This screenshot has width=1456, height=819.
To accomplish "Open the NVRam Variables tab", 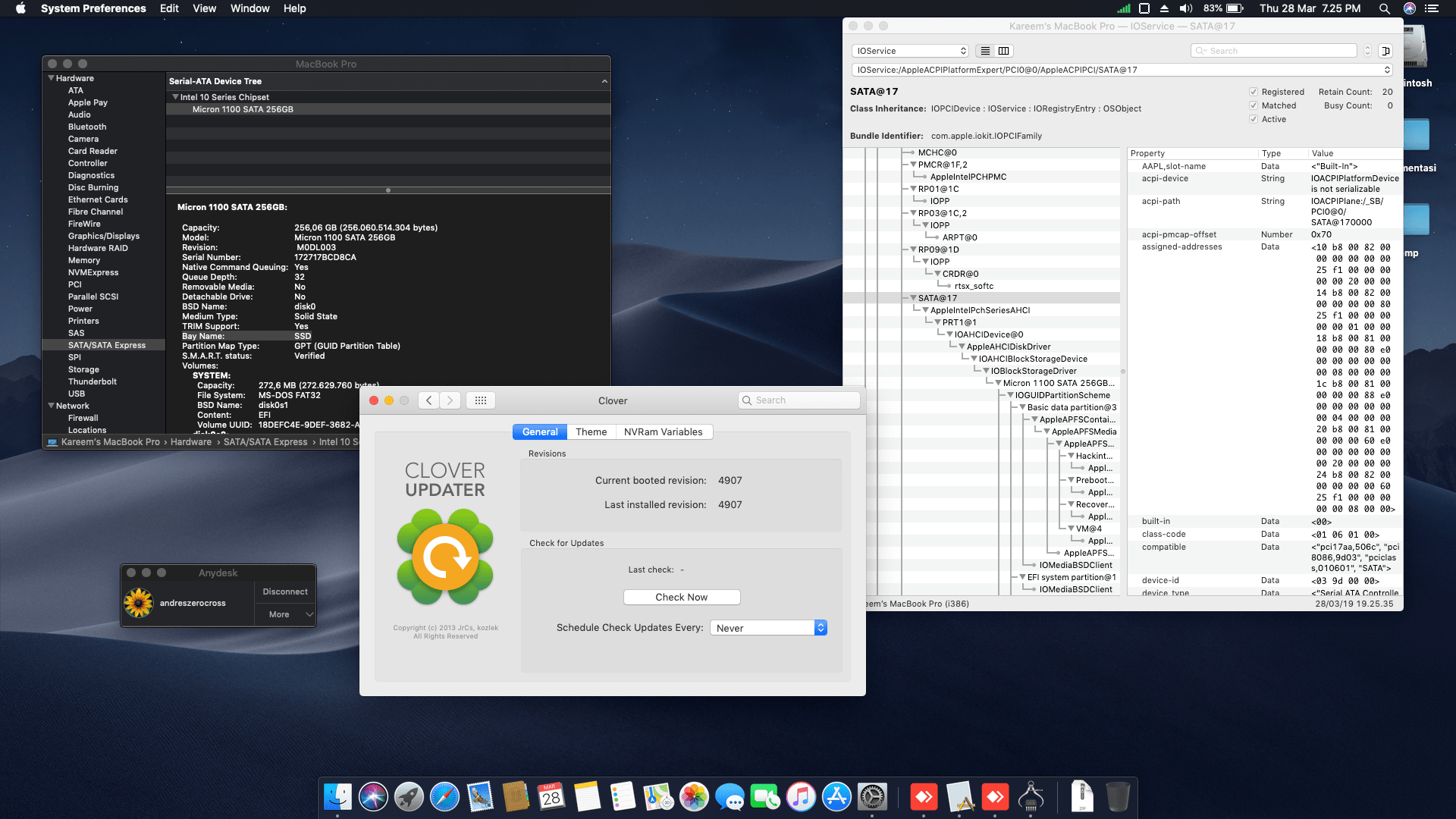I will (x=663, y=431).
